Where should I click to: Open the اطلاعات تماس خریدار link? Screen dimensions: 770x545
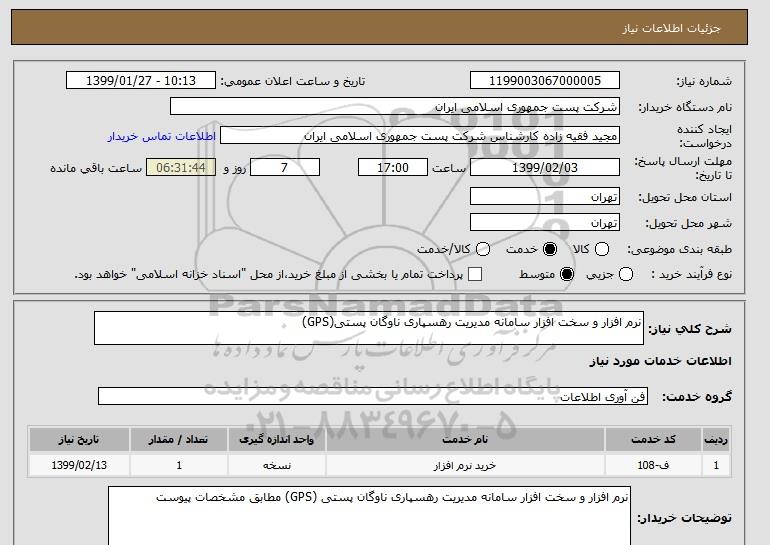pyautogui.click(x=162, y=136)
